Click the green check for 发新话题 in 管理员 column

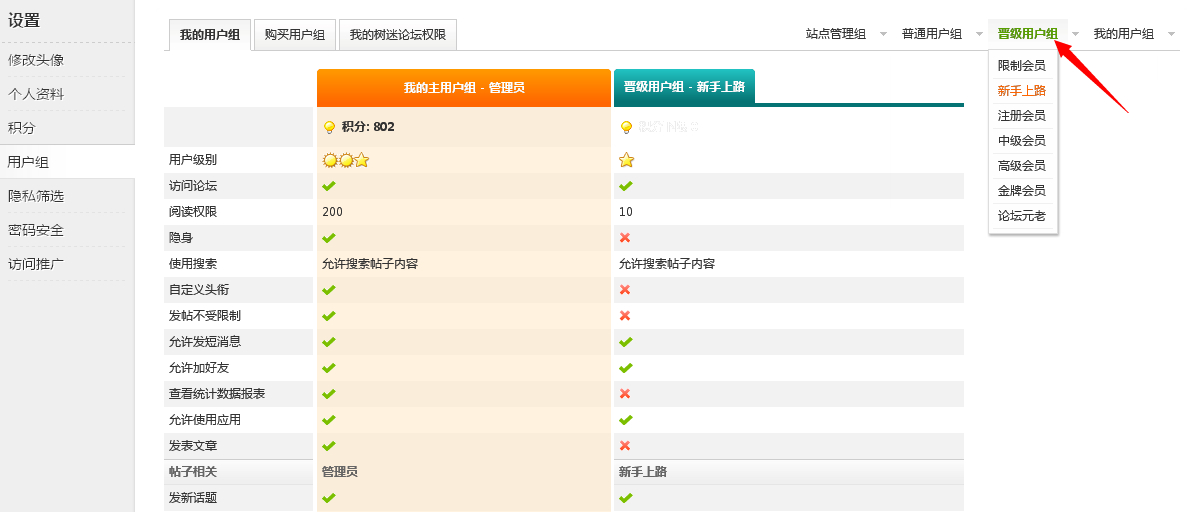[x=329, y=498]
